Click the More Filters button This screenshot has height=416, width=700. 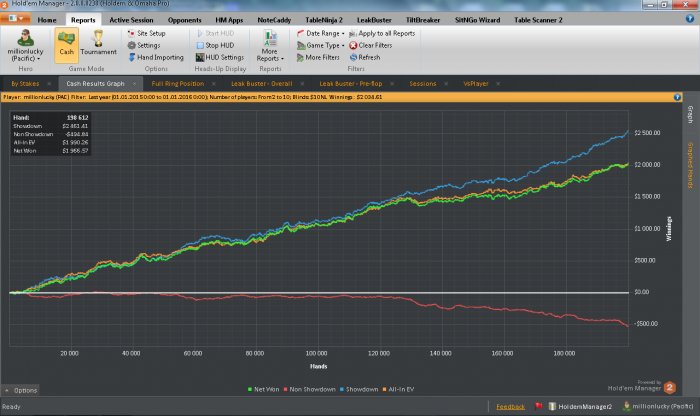tap(320, 57)
